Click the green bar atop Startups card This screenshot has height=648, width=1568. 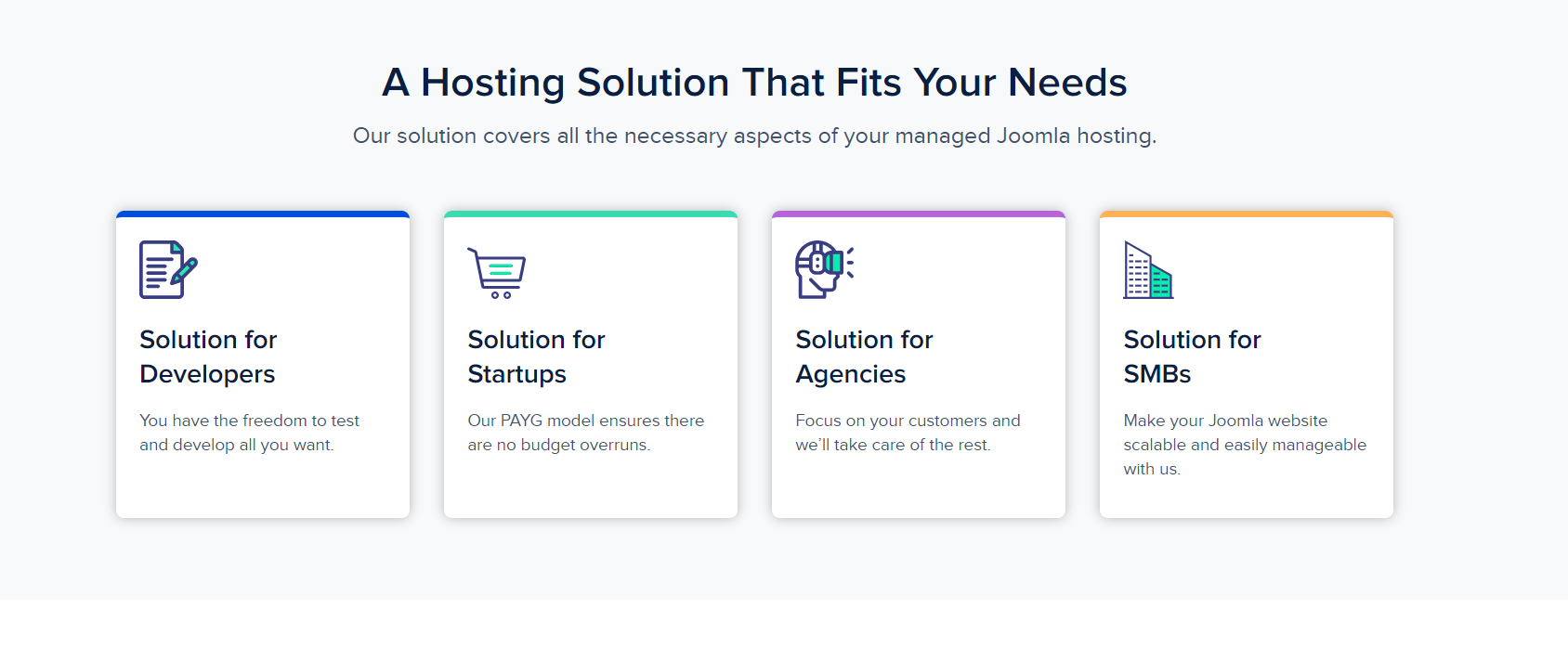coord(591,214)
